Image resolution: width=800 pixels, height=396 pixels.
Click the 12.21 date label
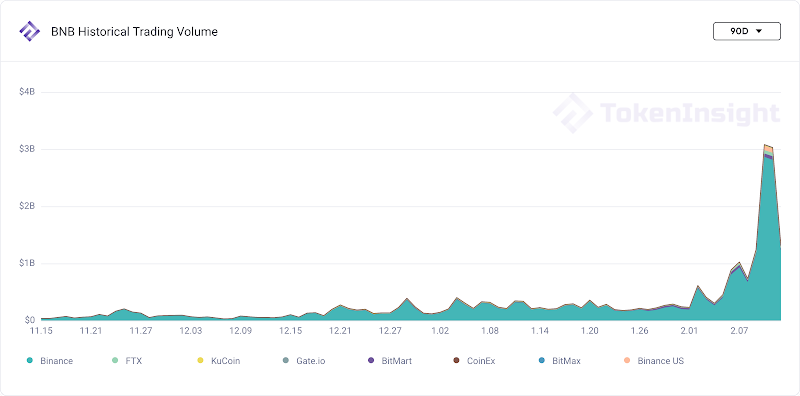coord(340,331)
